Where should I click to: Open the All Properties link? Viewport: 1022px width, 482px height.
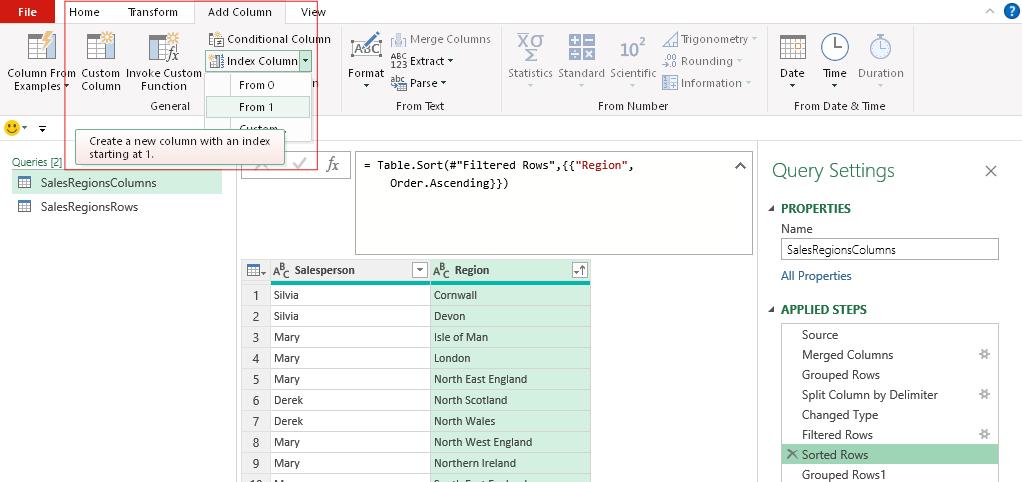(816, 276)
